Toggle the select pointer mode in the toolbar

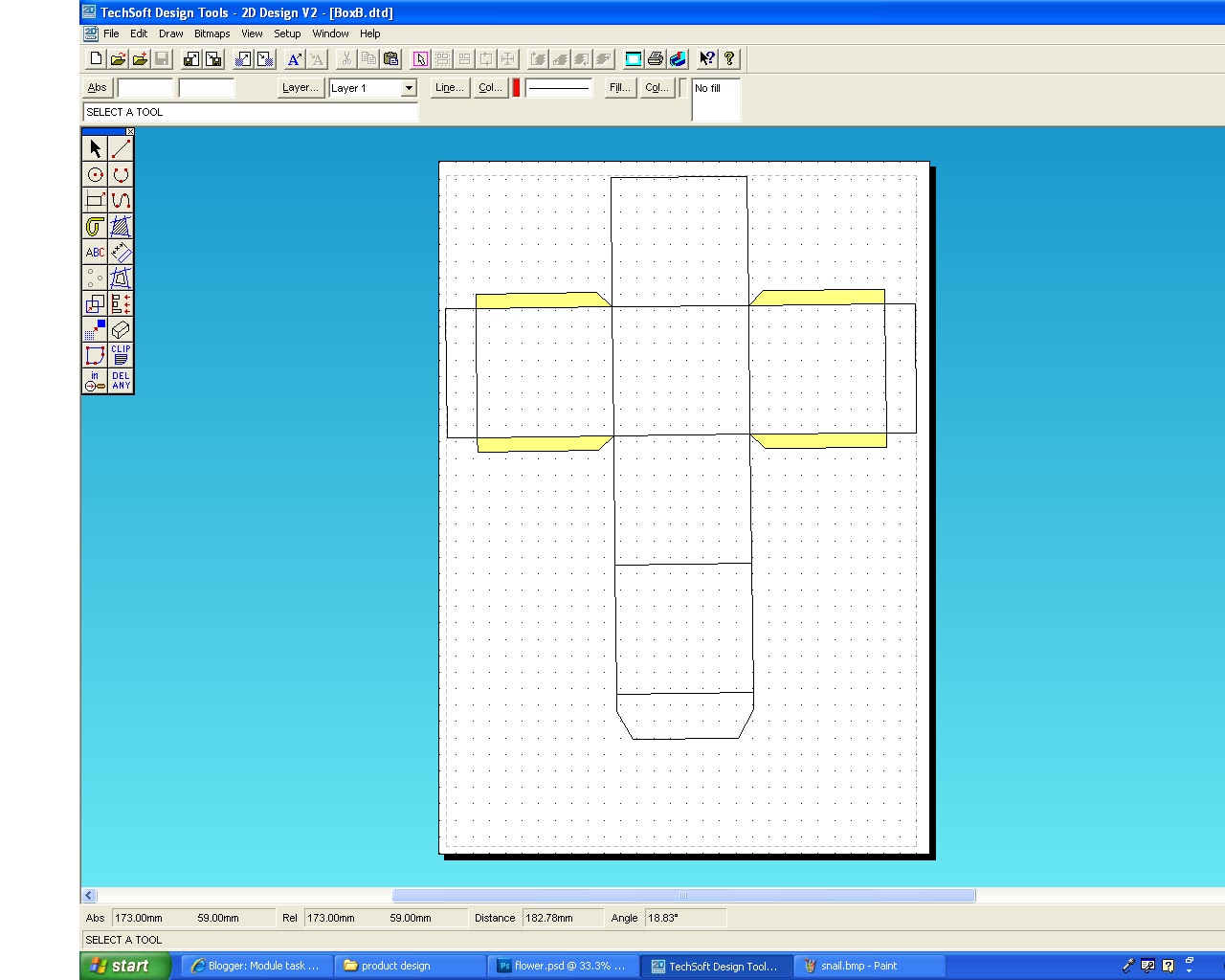(419, 58)
